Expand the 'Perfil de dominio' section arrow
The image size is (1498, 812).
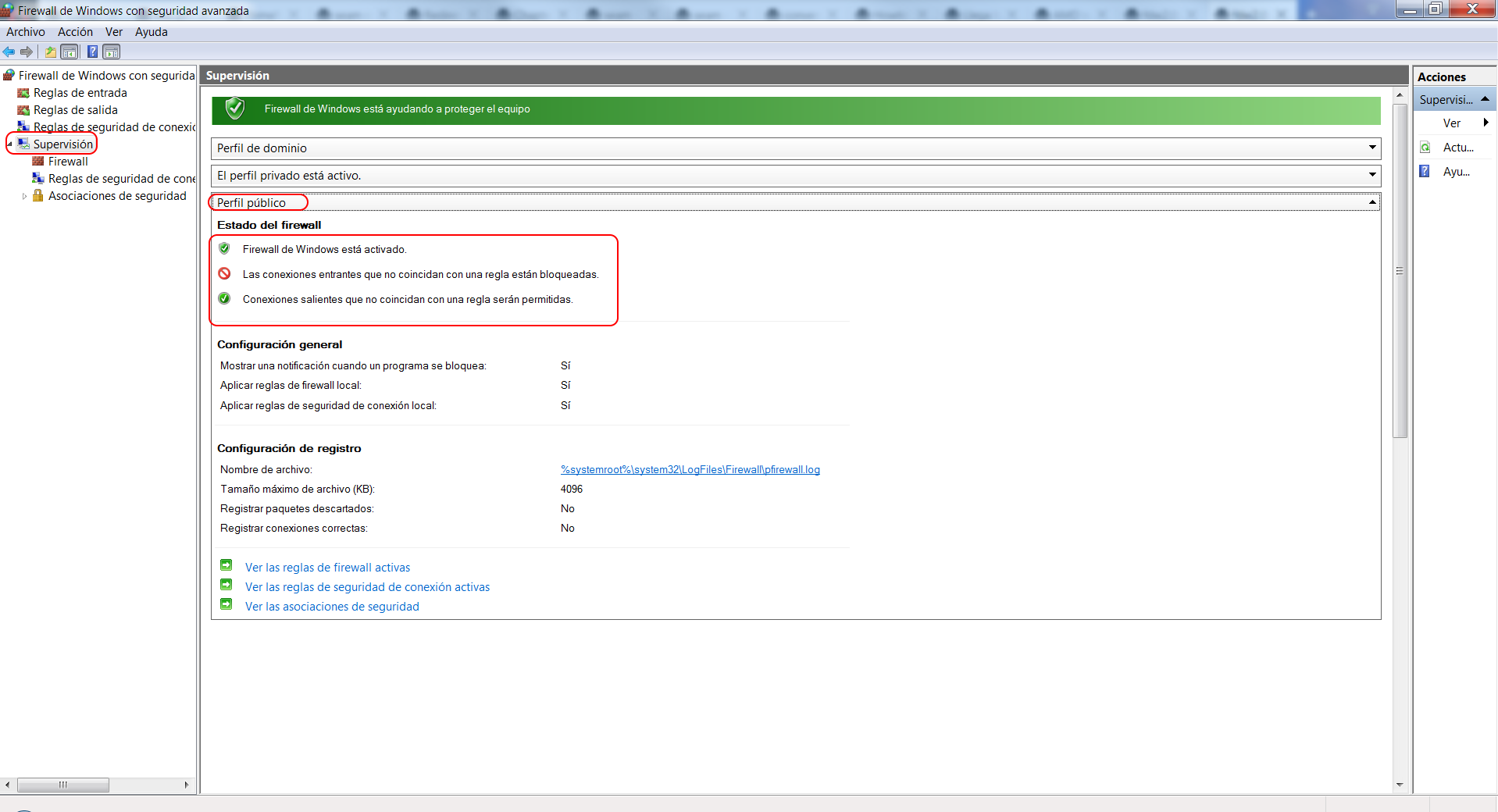[1372, 148]
